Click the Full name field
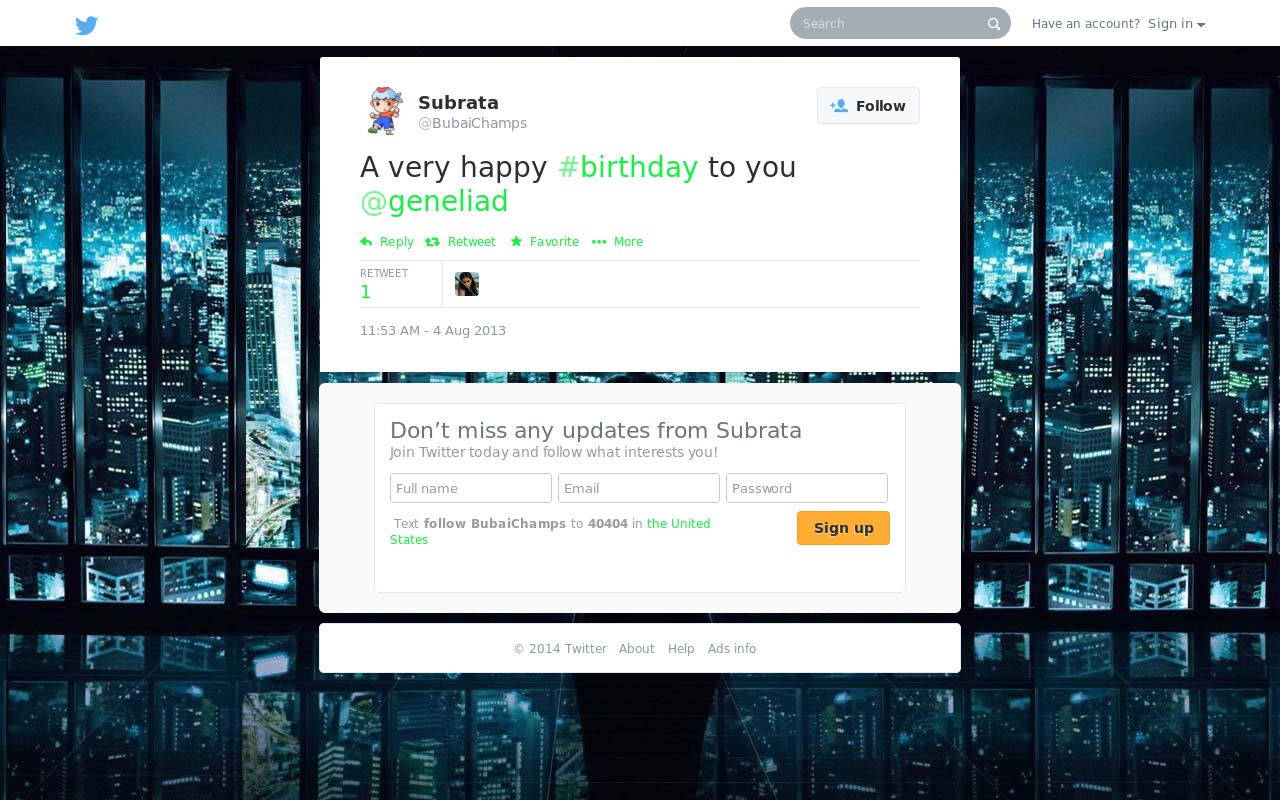 (471, 488)
